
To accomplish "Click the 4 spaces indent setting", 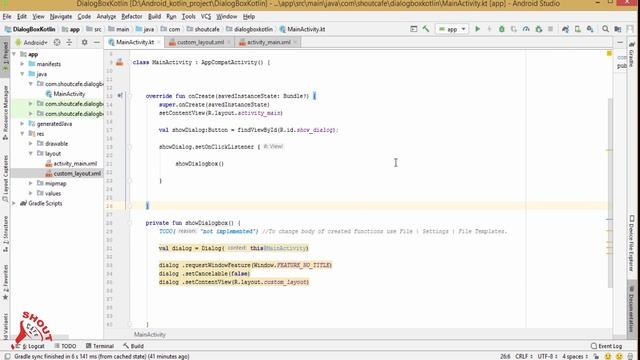I will pos(575,356).
